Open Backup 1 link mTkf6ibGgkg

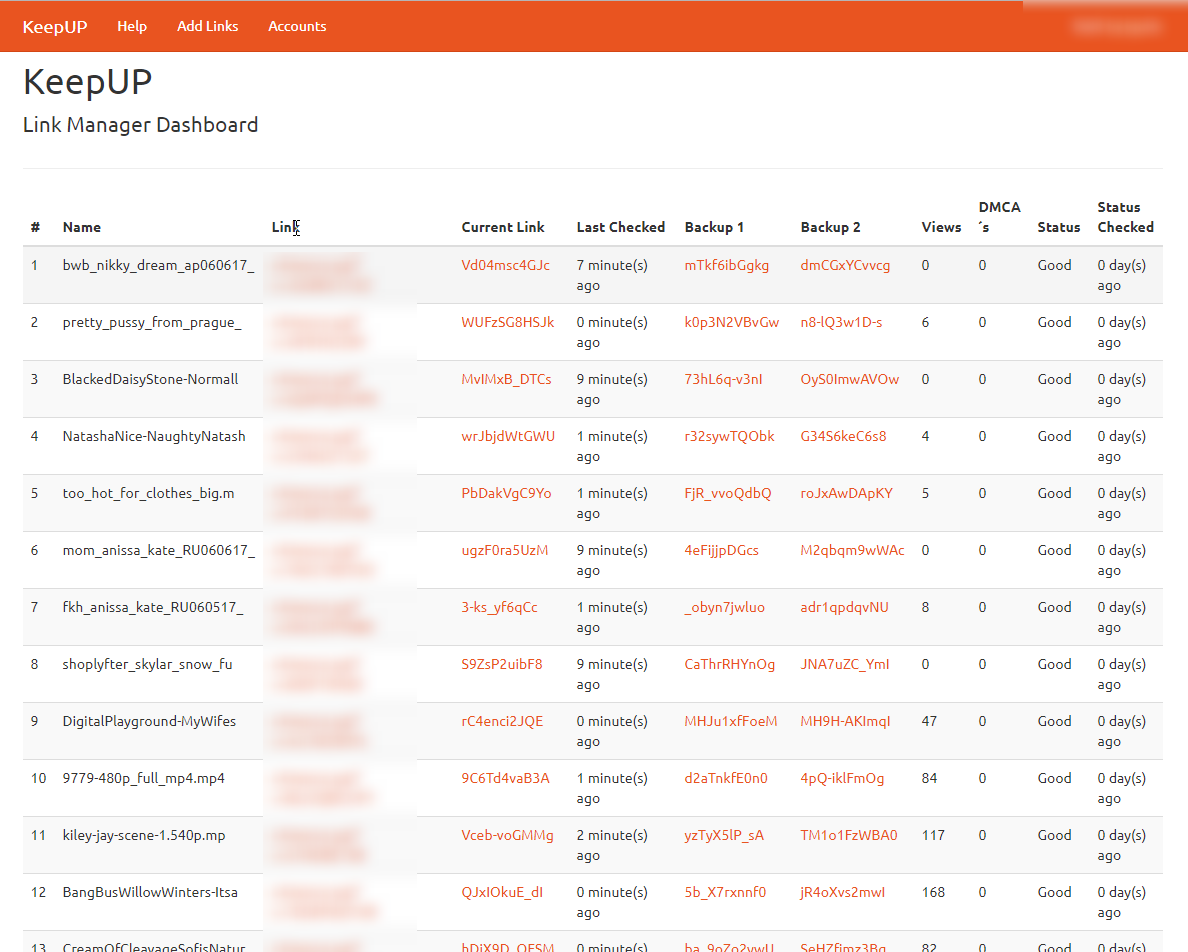727,265
